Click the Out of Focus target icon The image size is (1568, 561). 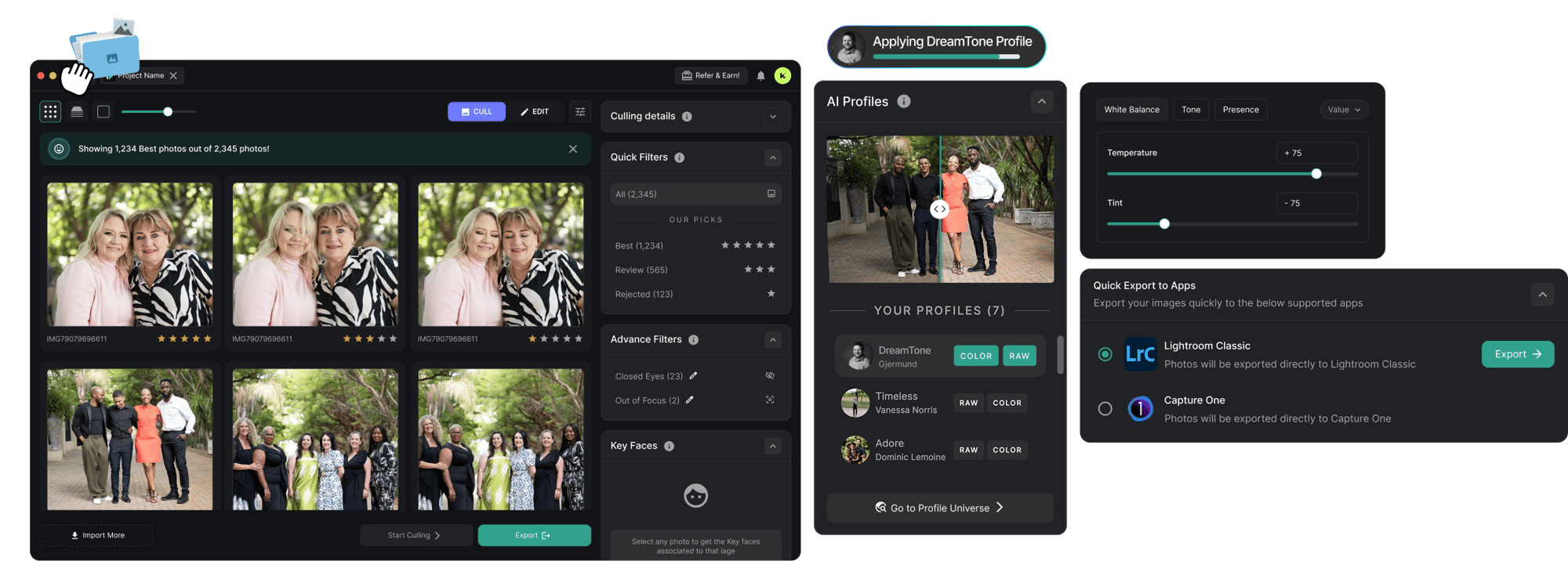coord(770,400)
